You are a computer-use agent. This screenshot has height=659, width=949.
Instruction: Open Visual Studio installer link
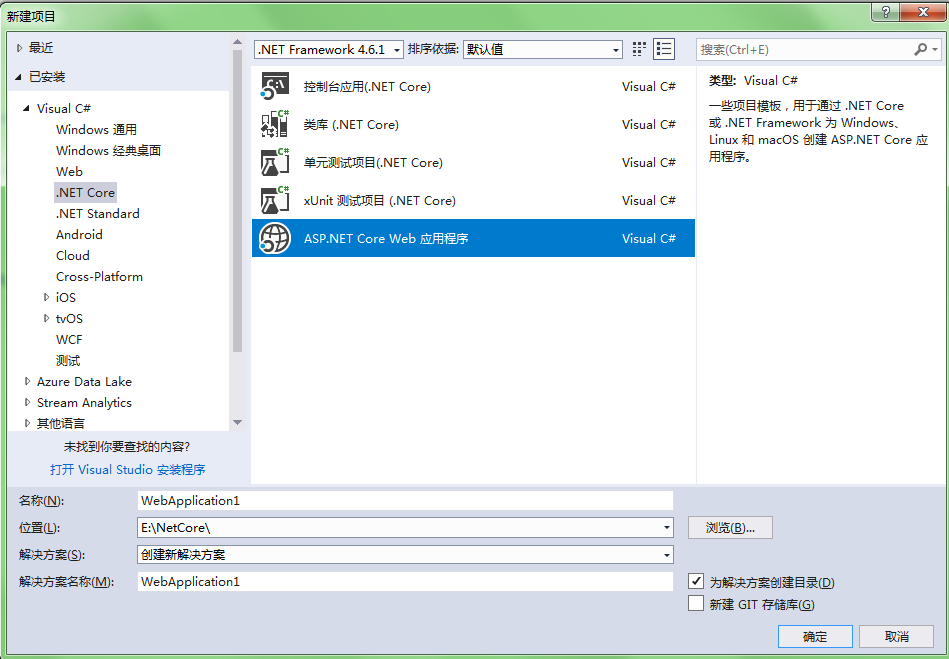click(x=127, y=470)
